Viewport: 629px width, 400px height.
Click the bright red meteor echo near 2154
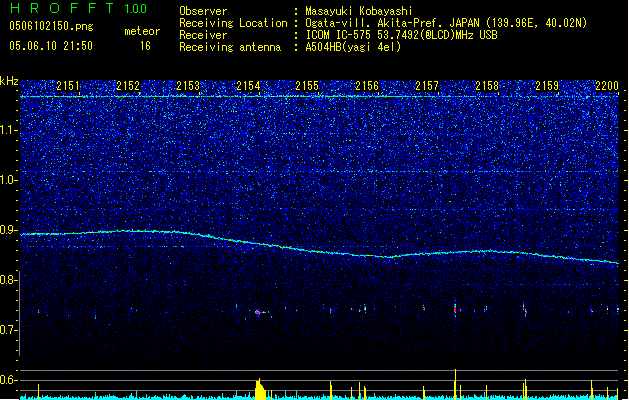259,312
